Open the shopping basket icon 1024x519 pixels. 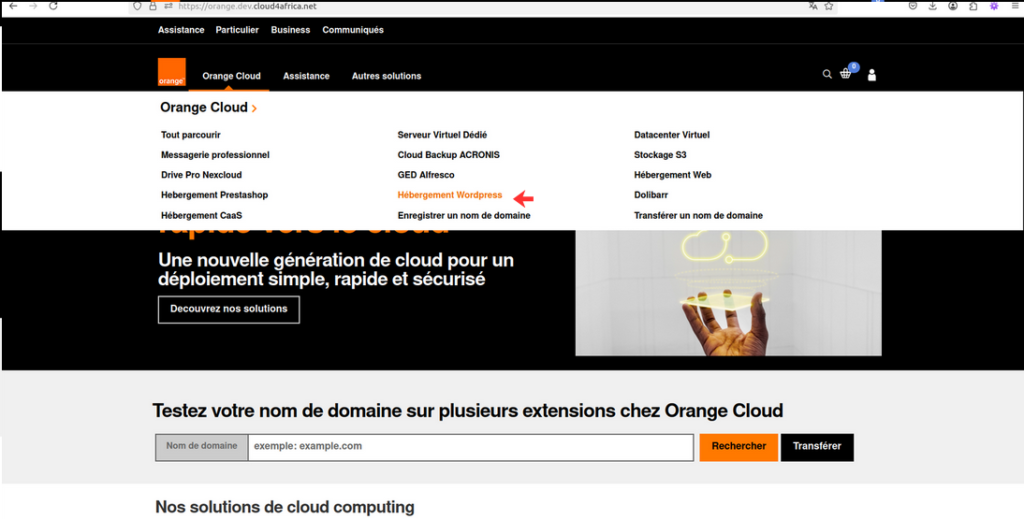846,74
